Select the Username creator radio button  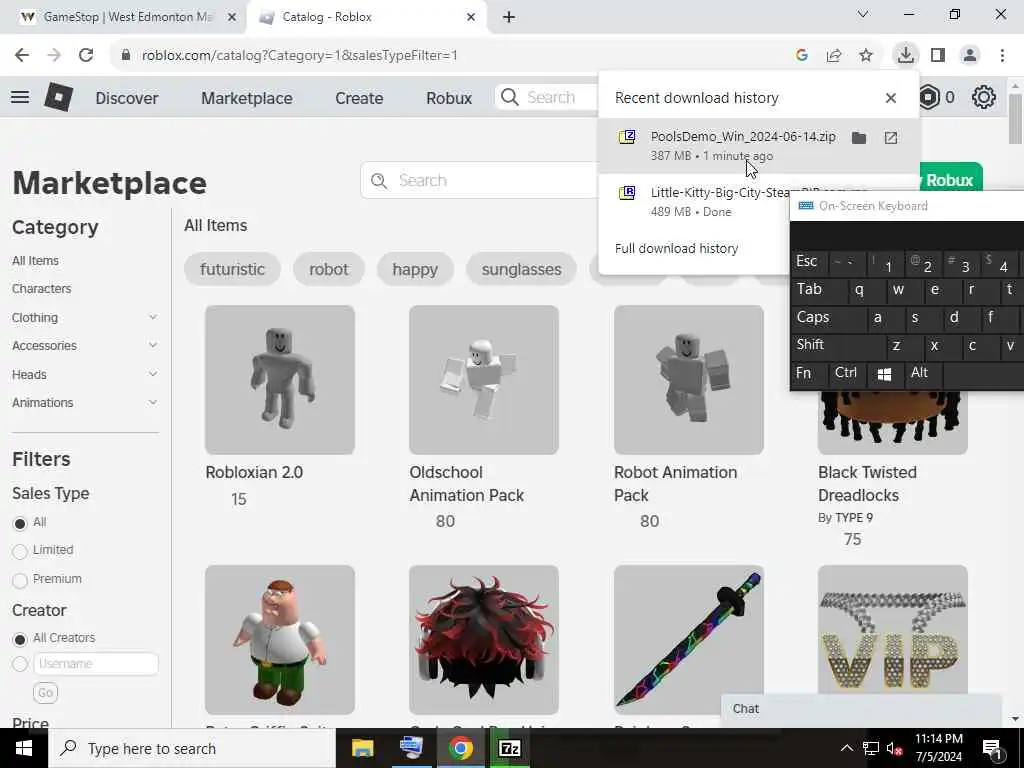point(20,664)
